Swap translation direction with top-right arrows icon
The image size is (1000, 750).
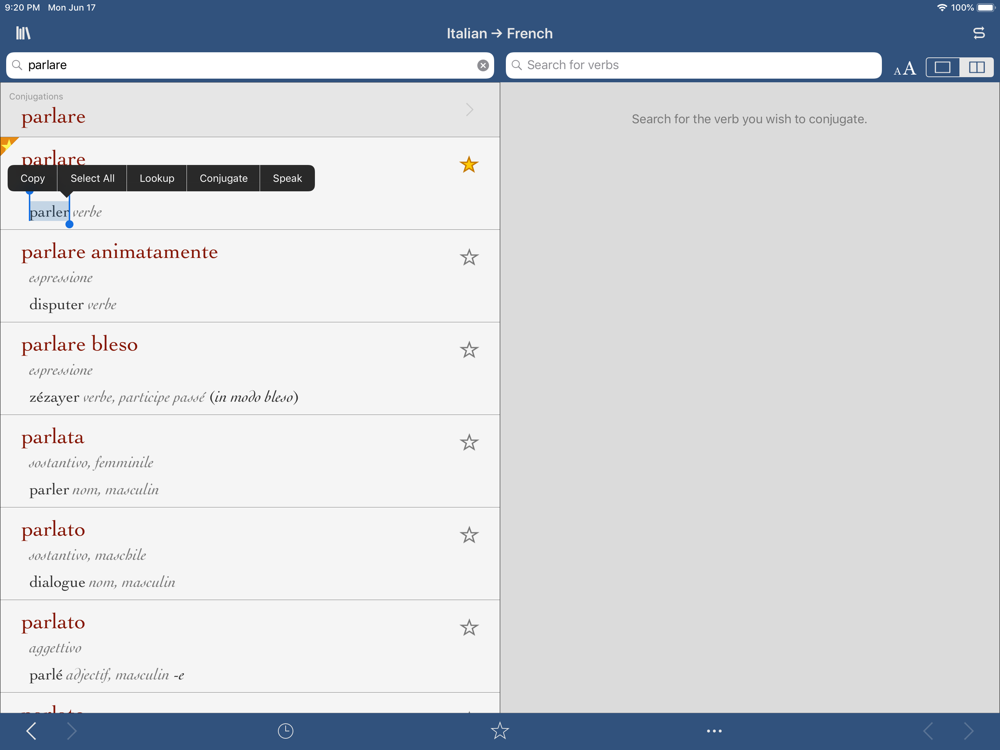pyautogui.click(x=978, y=33)
